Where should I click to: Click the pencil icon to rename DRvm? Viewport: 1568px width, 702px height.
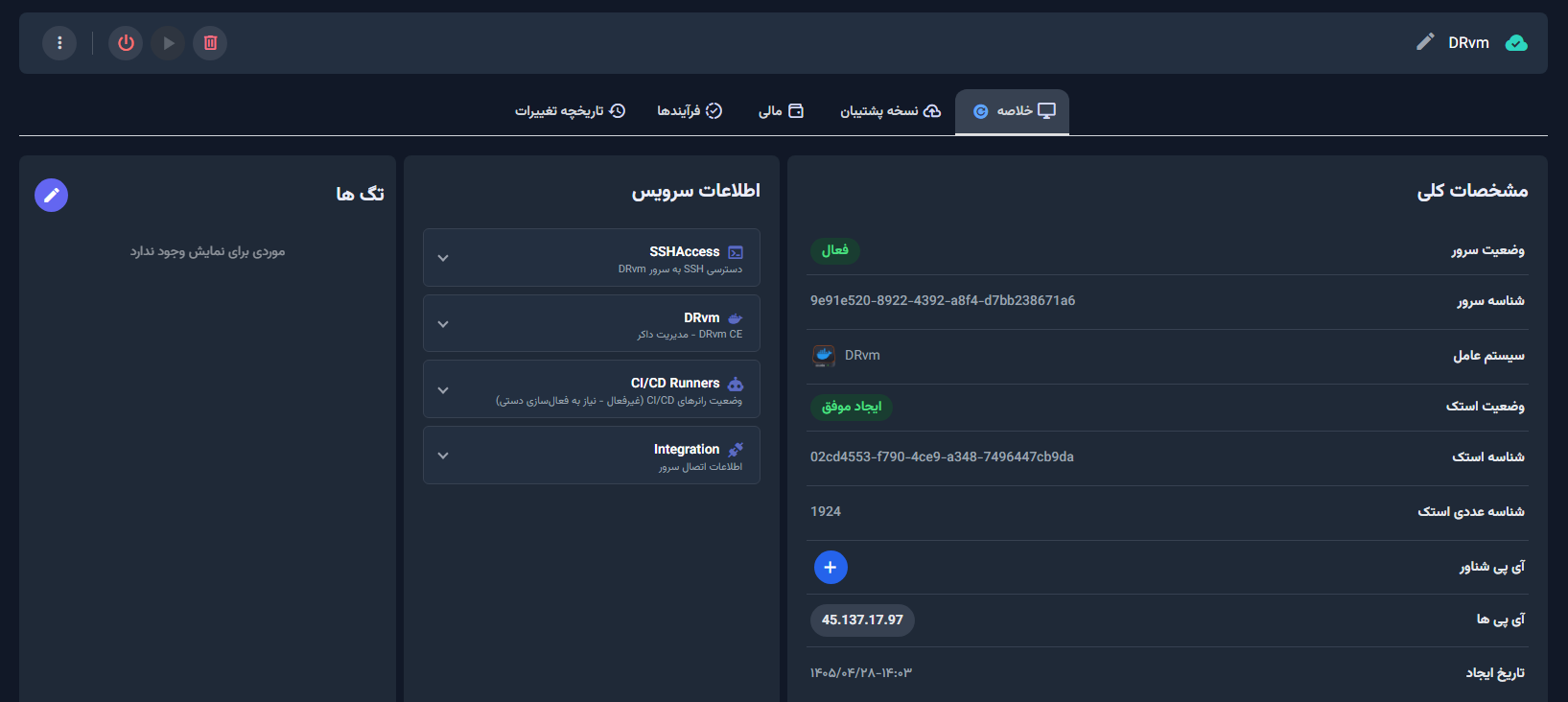[1425, 42]
